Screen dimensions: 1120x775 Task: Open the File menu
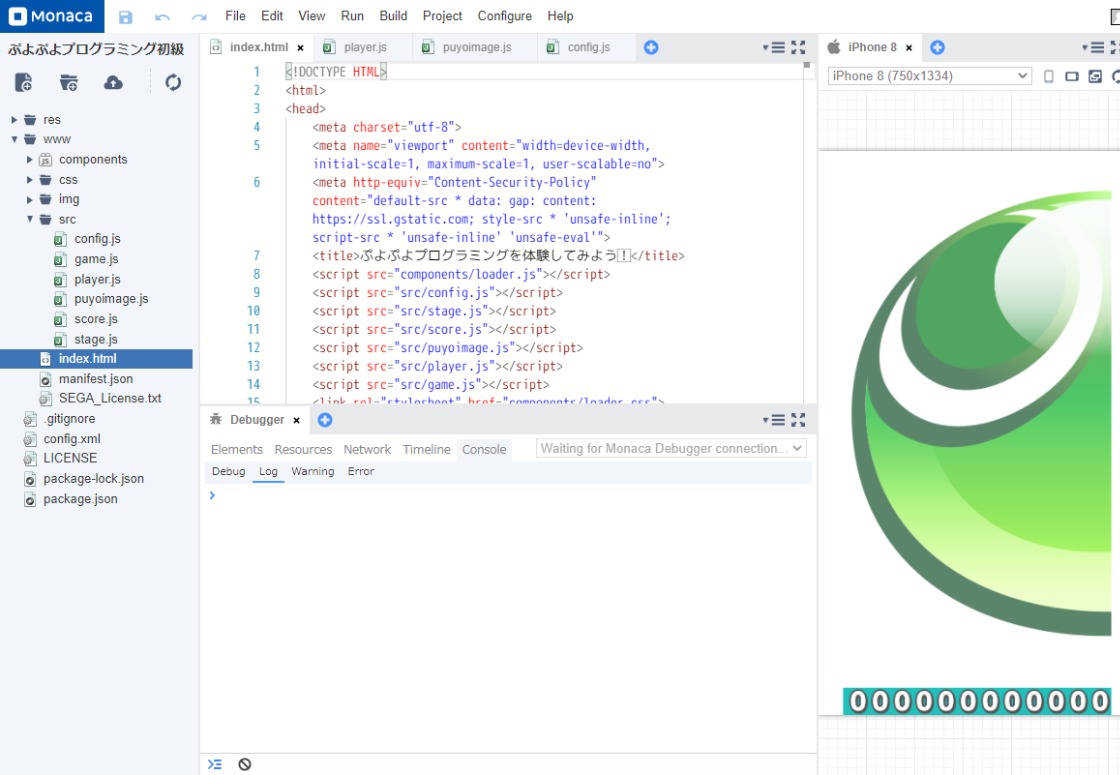coord(235,16)
